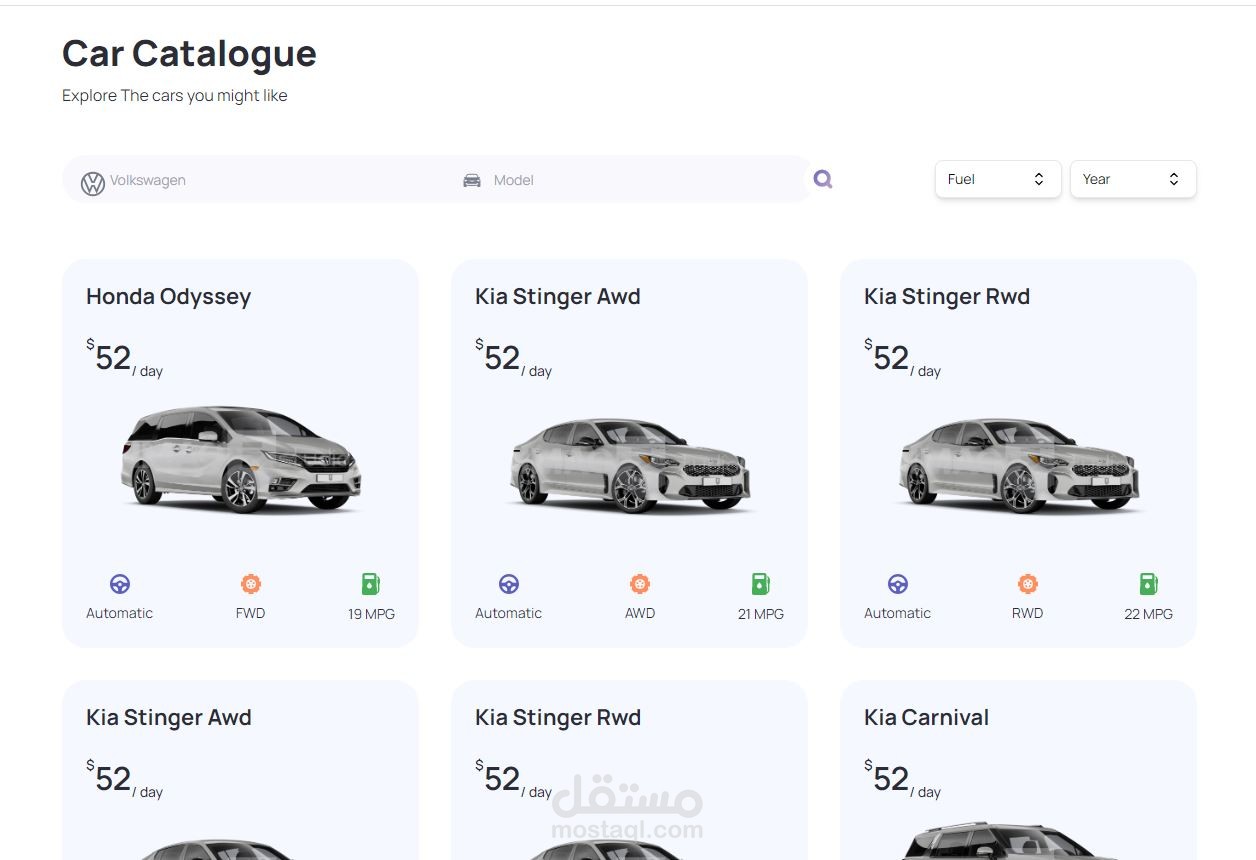
Task: Select top-row Kia Stinger Rwd car image
Action: click(1018, 465)
